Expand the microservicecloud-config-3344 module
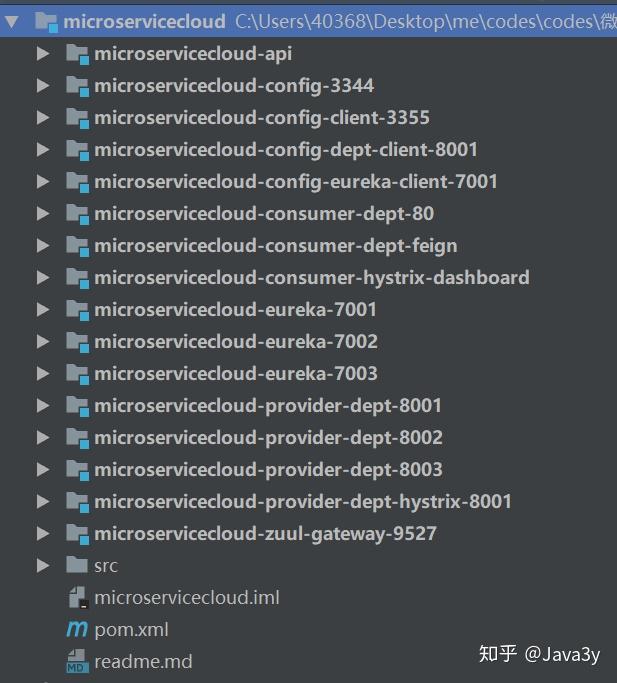Viewport: 617px width, 683px height. (x=43, y=85)
